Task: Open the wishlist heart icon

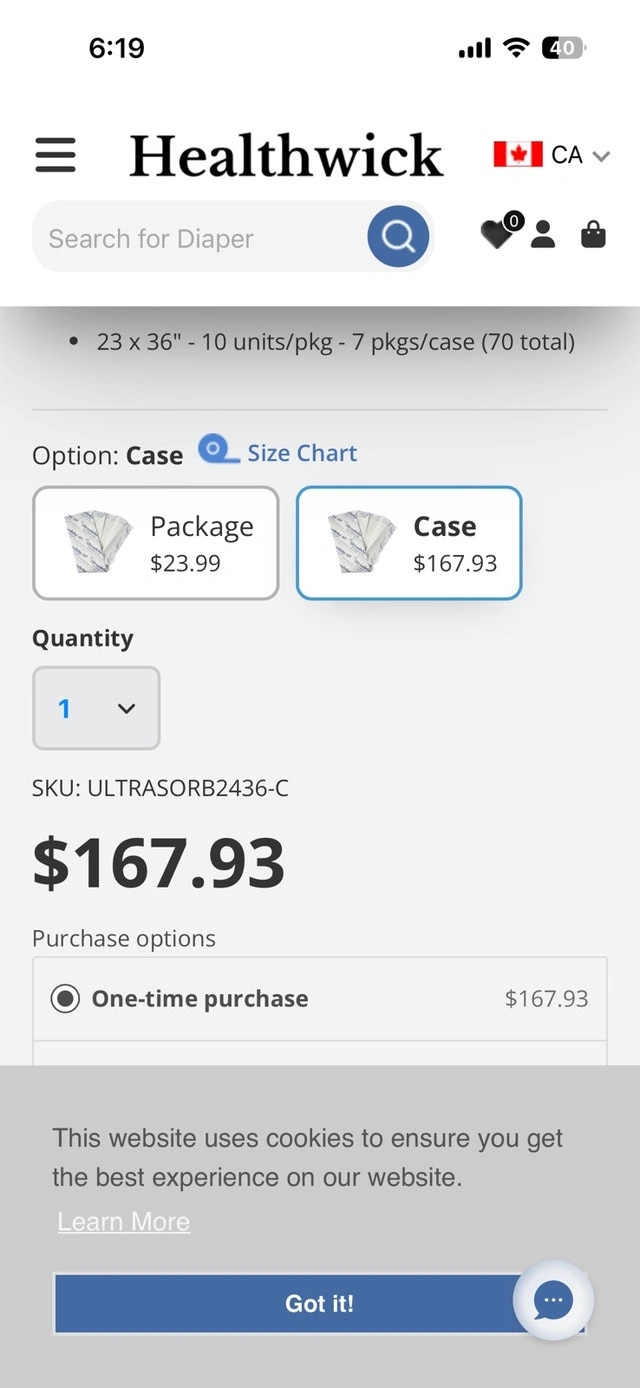Action: coord(496,234)
